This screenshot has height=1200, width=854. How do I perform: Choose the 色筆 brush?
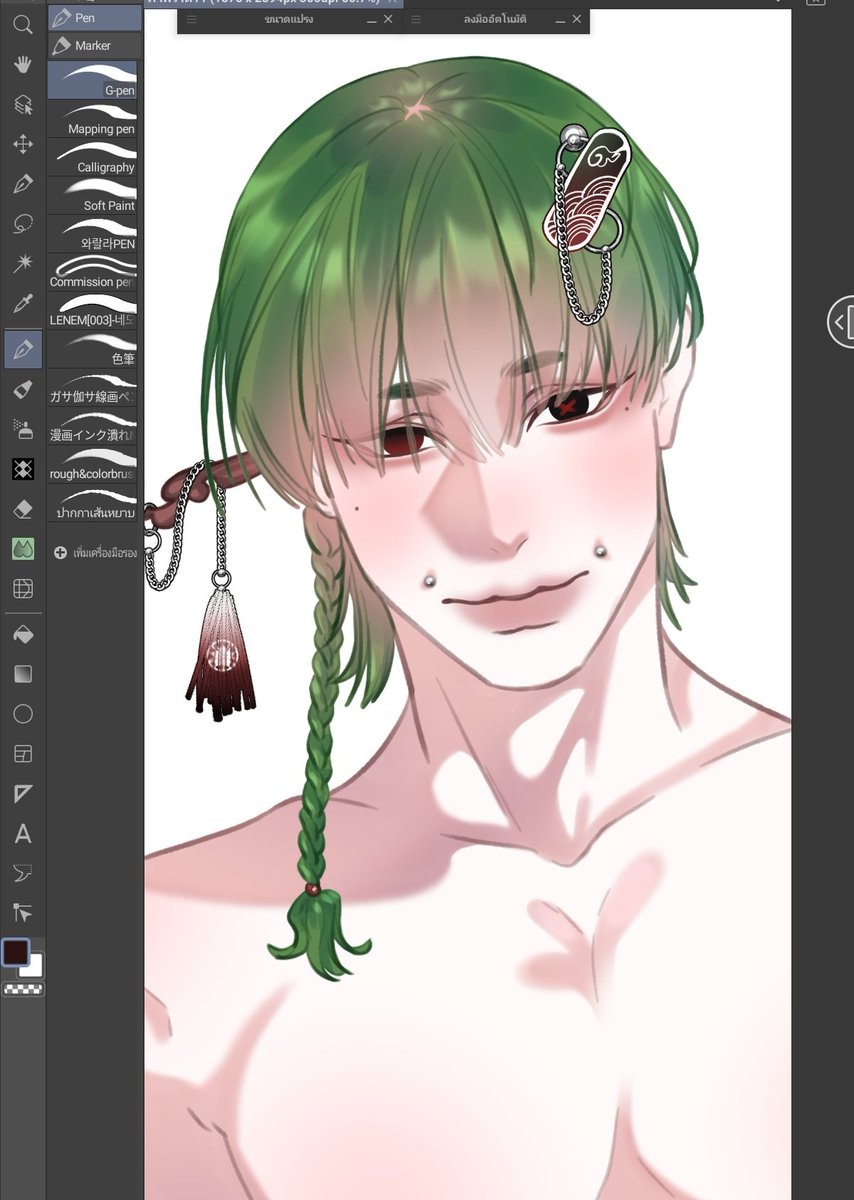pos(92,348)
